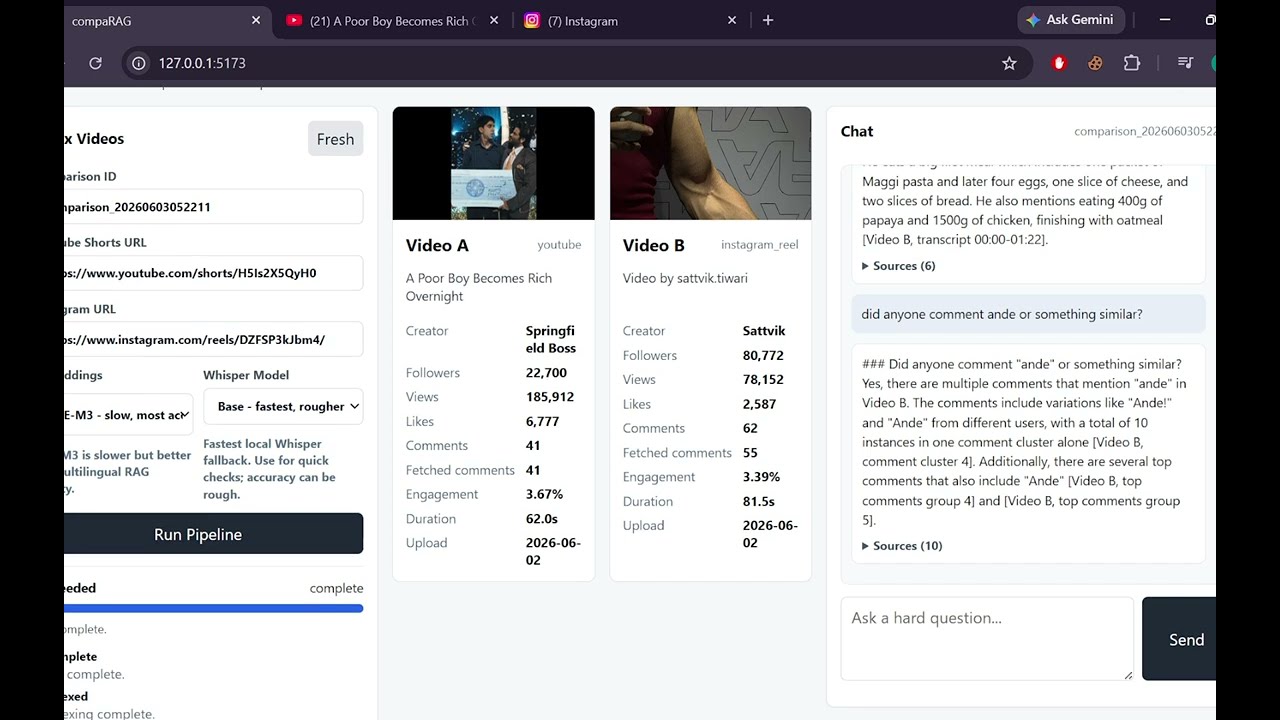
Task: Click the 'complete' pipeline status text
Action: pyautogui.click(x=336, y=588)
